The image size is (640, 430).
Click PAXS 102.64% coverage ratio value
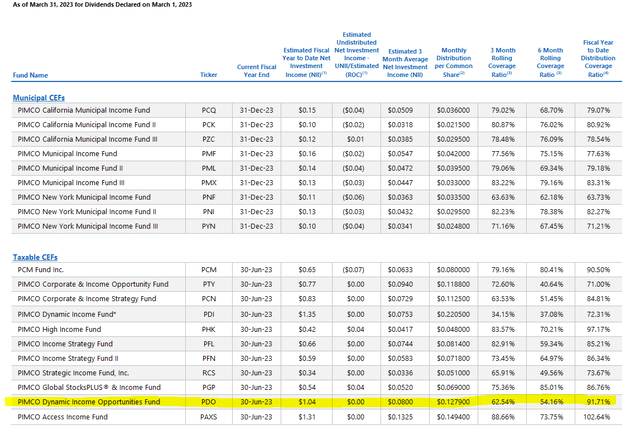coord(598,417)
